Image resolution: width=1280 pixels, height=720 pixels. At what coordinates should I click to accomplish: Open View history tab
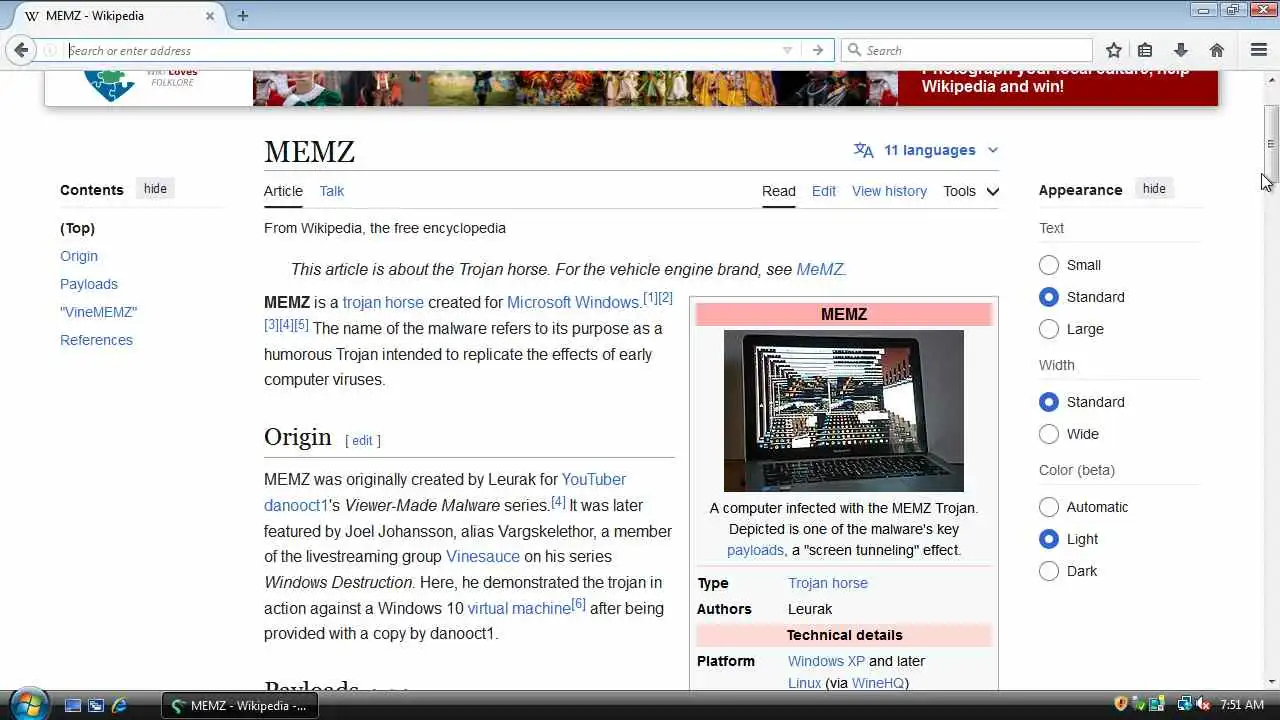coord(889,191)
